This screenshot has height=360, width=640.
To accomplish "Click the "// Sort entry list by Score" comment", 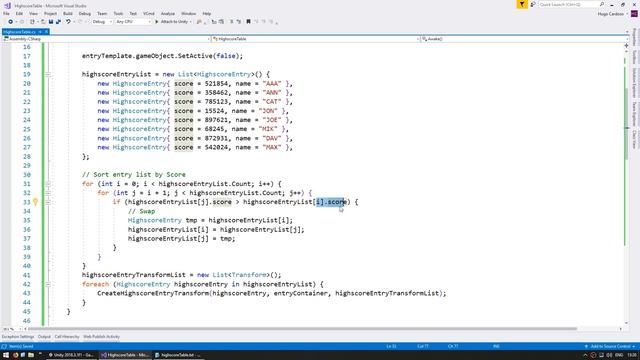I will (133, 175).
